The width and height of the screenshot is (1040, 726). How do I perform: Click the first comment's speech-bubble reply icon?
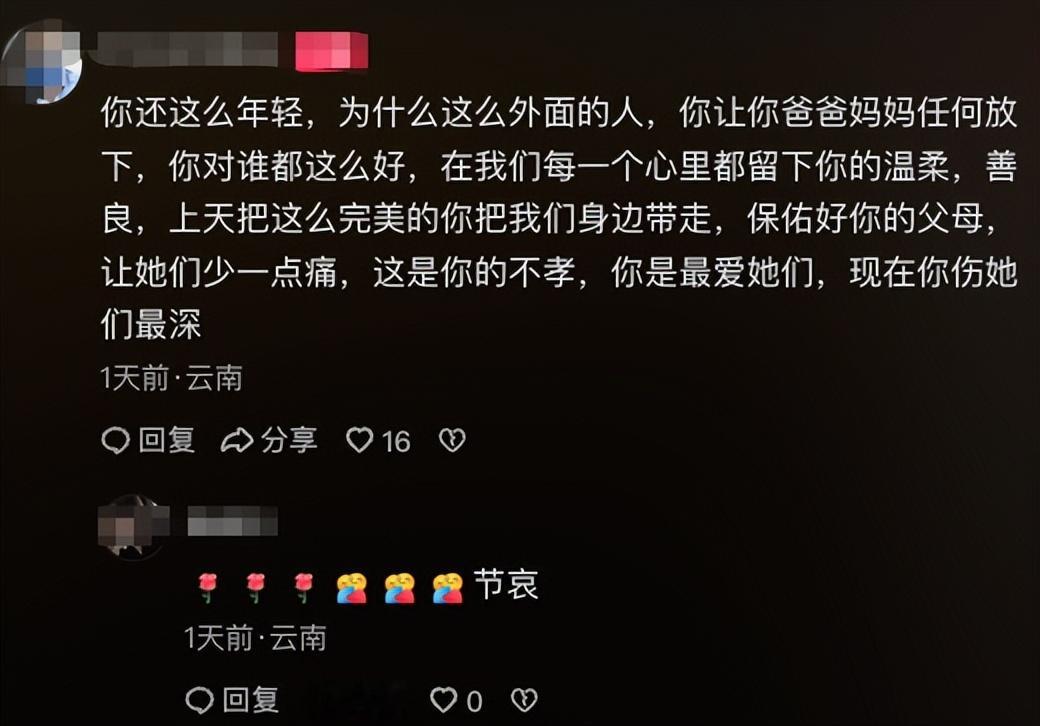115,440
